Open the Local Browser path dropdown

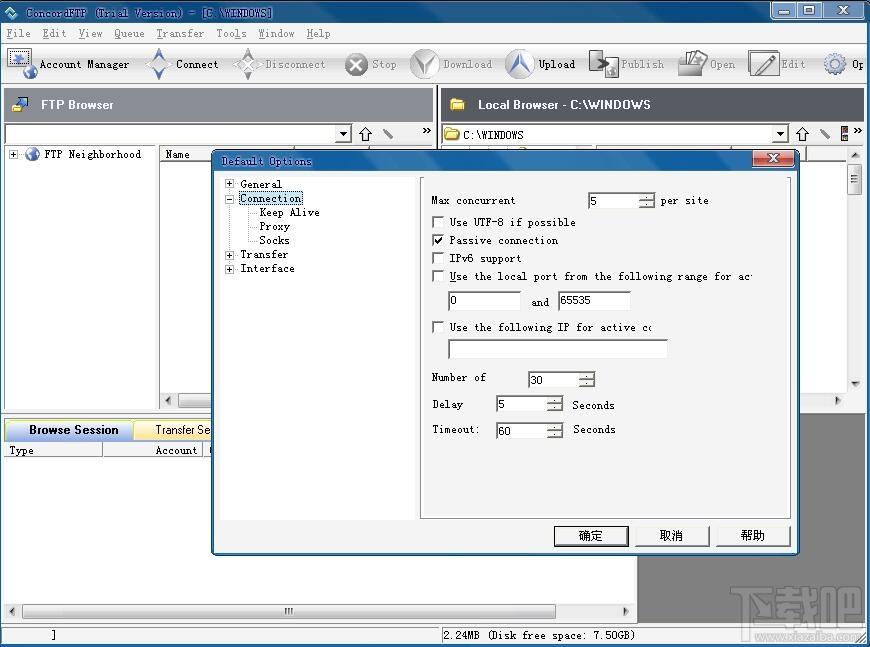781,134
